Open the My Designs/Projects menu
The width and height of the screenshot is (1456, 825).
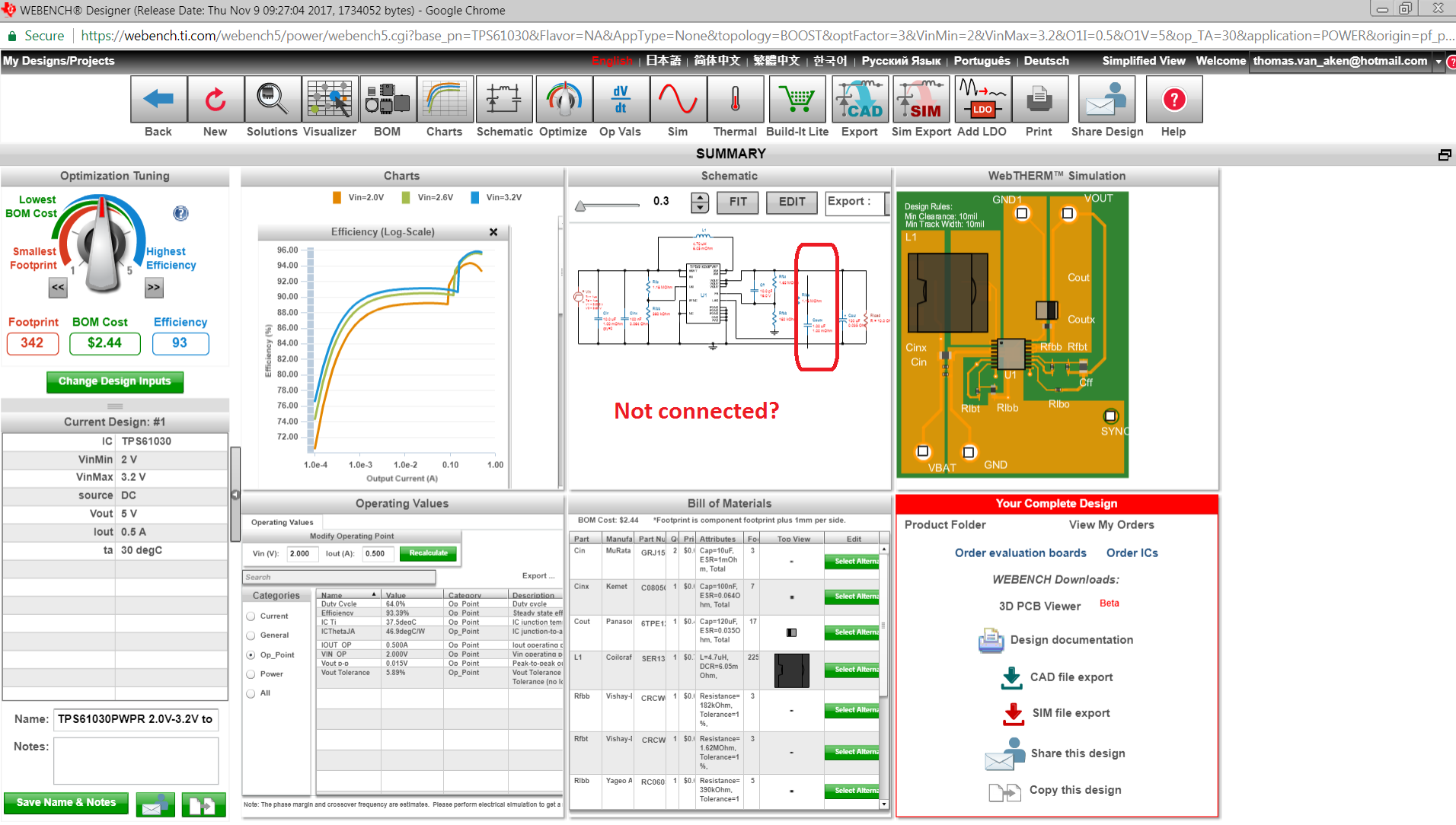(59, 61)
